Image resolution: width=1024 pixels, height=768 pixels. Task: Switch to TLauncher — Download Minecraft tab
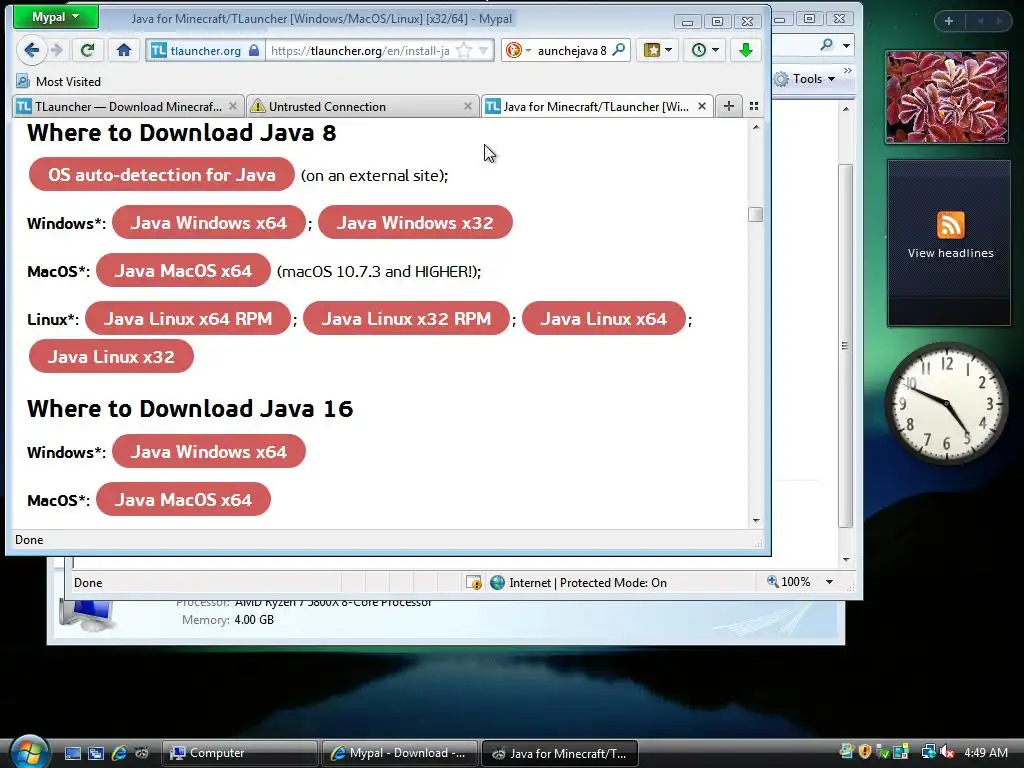pyautogui.click(x=129, y=106)
